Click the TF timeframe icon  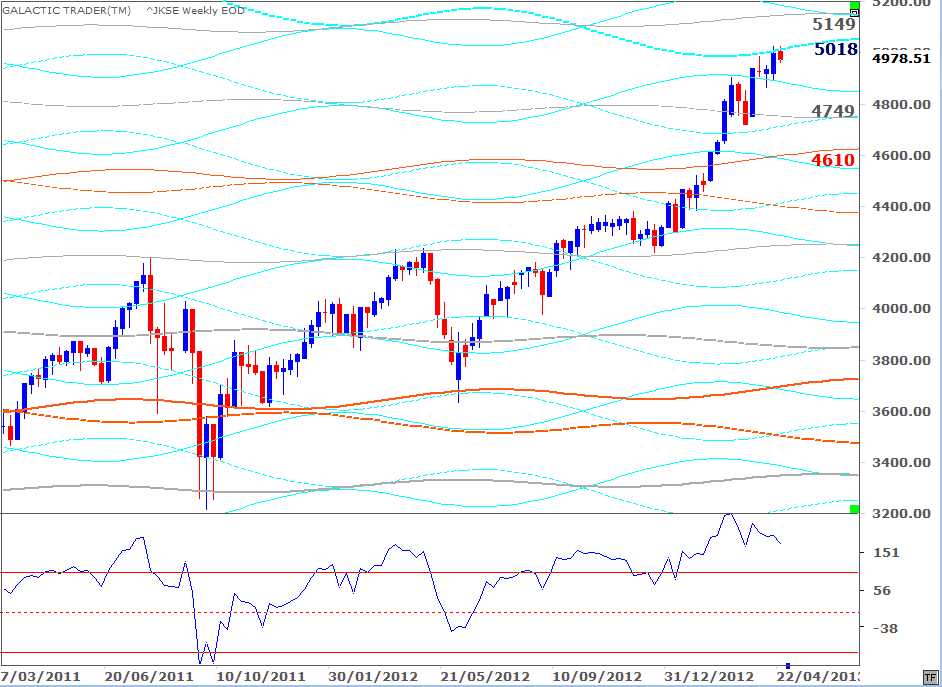click(930, 677)
